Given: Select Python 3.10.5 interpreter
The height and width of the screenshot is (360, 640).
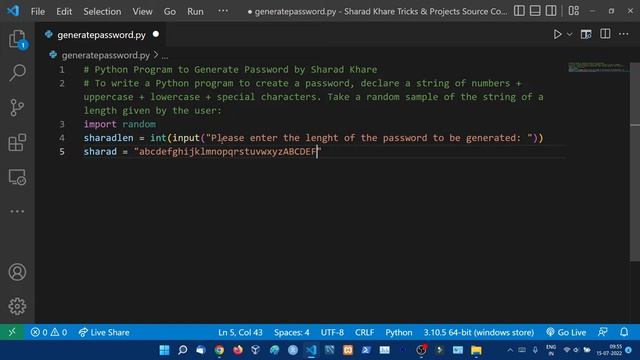Looking at the screenshot, I should pyautogui.click(x=478, y=332).
